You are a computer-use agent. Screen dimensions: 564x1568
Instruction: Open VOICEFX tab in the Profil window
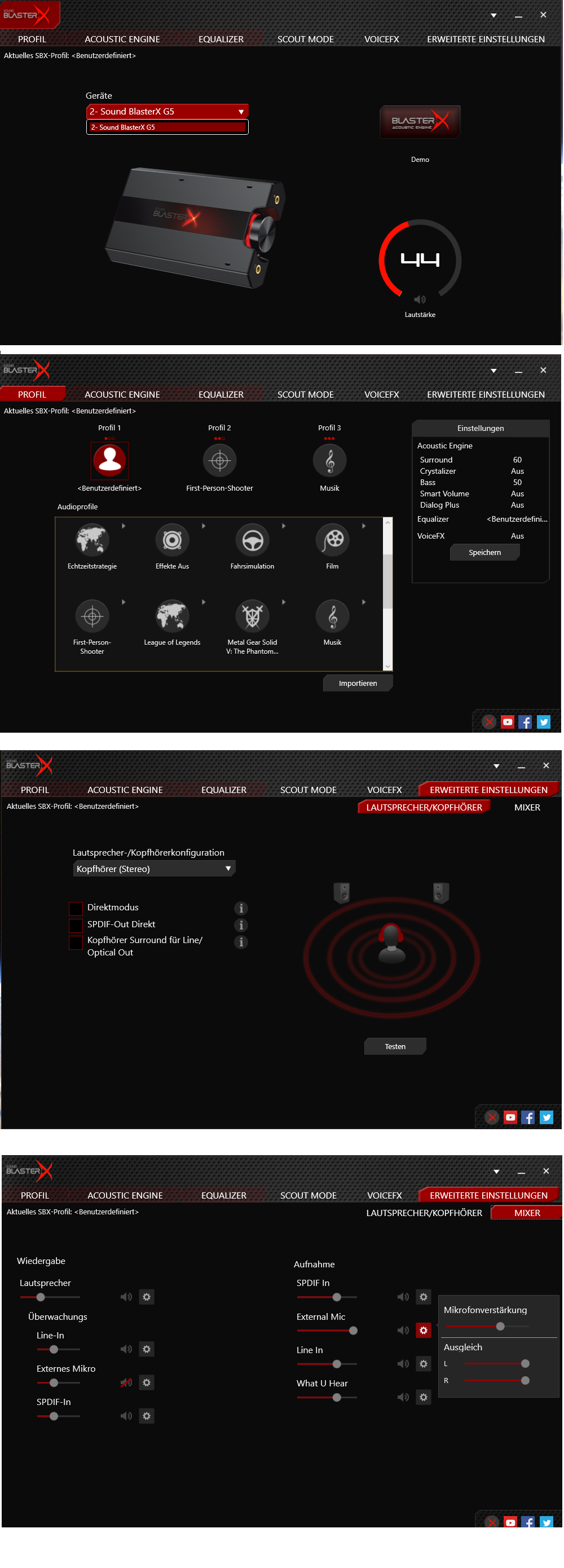pyautogui.click(x=381, y=394)
